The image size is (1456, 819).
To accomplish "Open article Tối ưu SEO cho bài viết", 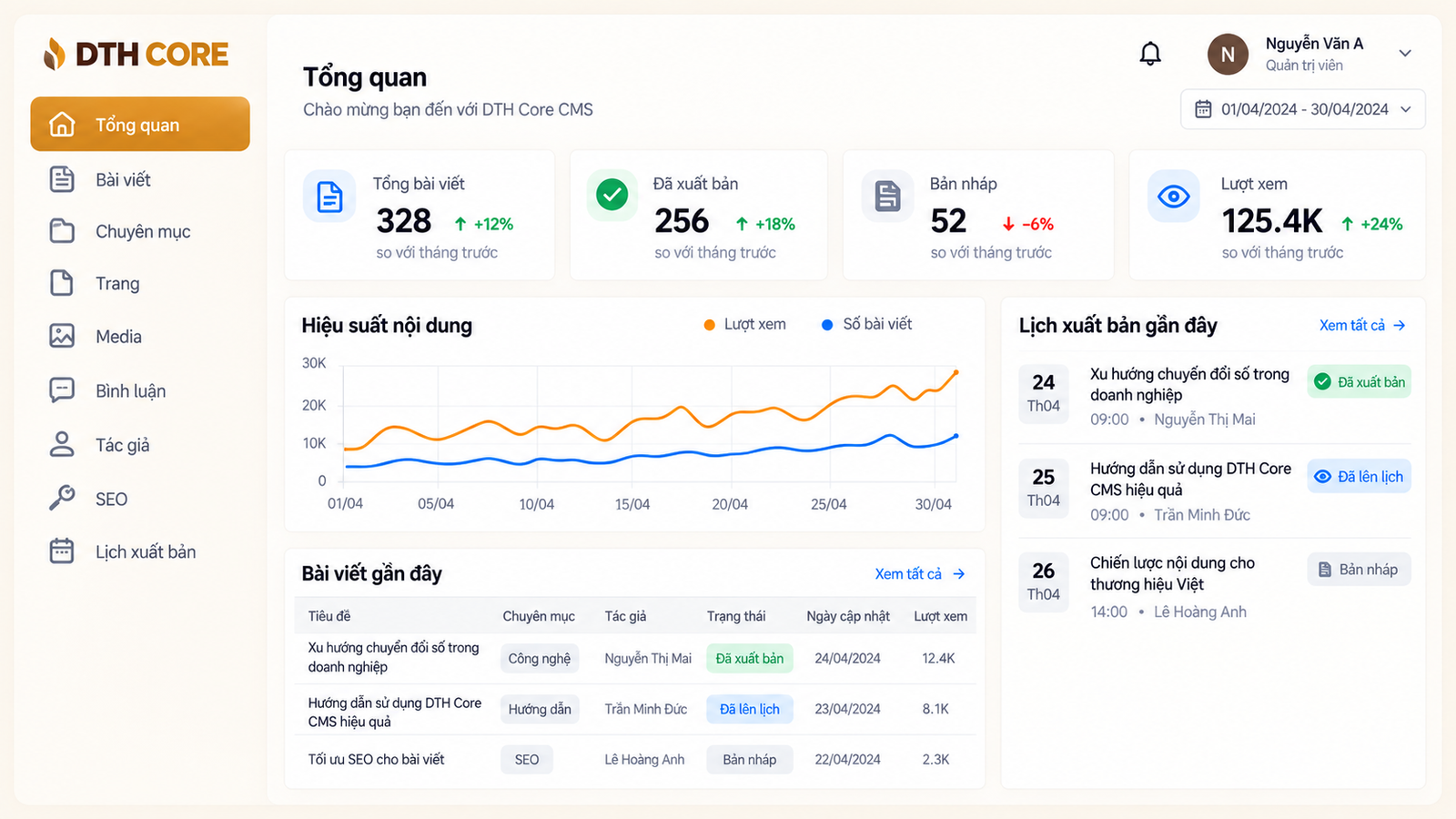I will click(376, 759).
